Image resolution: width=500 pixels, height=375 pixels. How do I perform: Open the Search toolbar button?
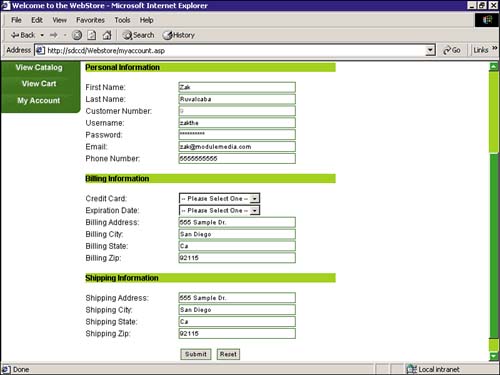coord(138,35)
